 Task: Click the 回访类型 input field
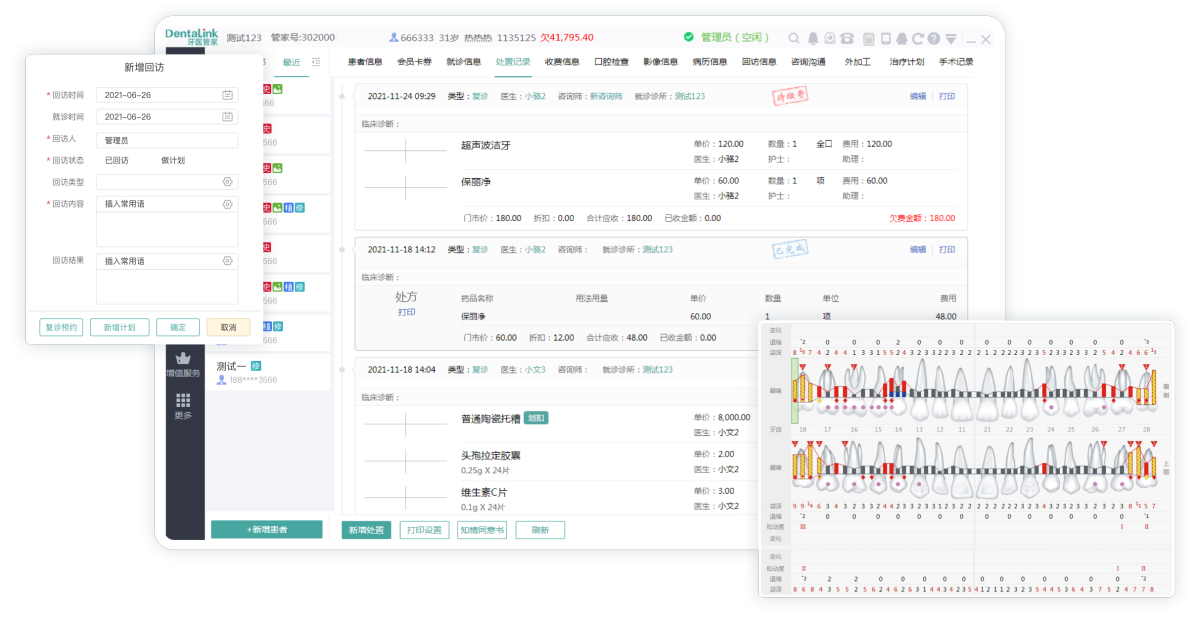(x=167, y=182)
